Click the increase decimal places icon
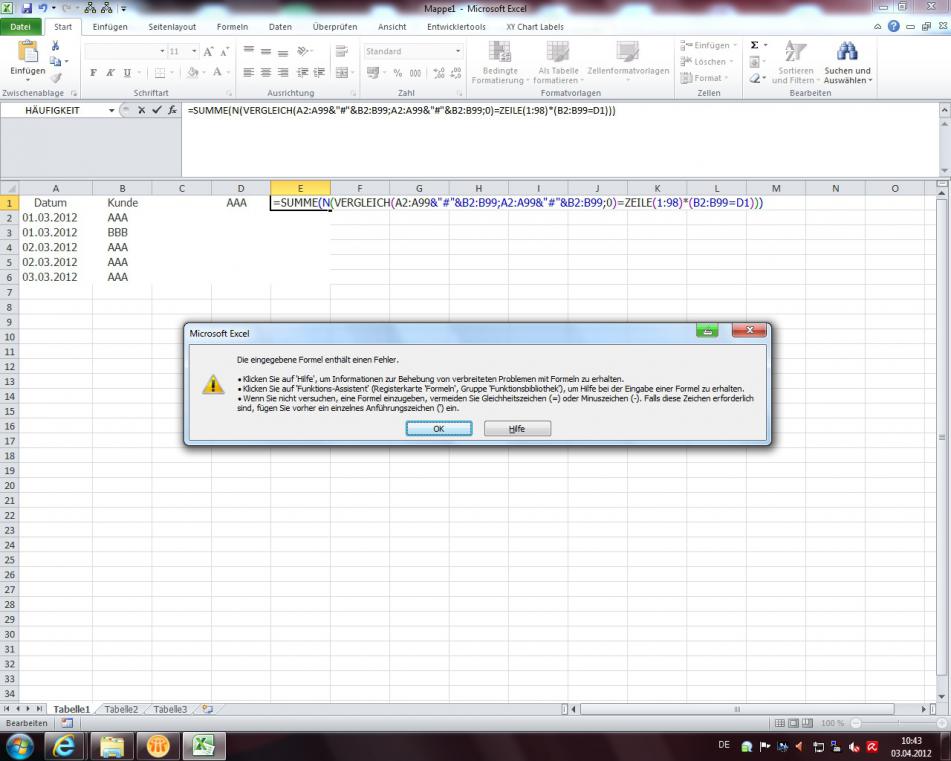Image resolution: width=951 pixels, height=761 pixels. point(439,73)
